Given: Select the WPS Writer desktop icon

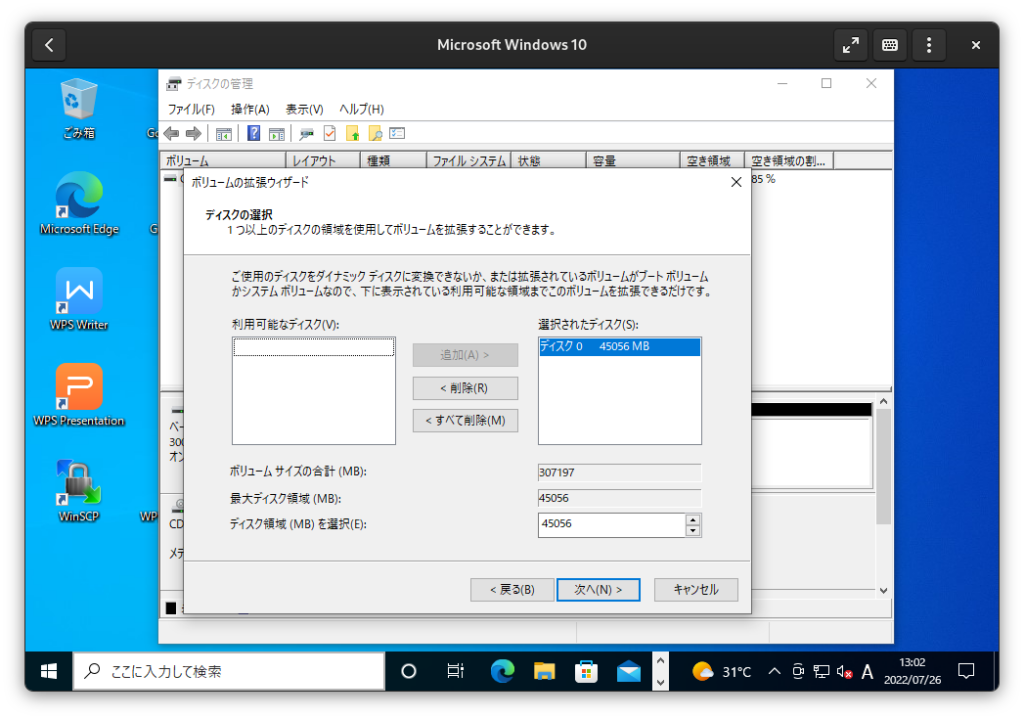Looking at the screenshot, I should click(79, 299).
